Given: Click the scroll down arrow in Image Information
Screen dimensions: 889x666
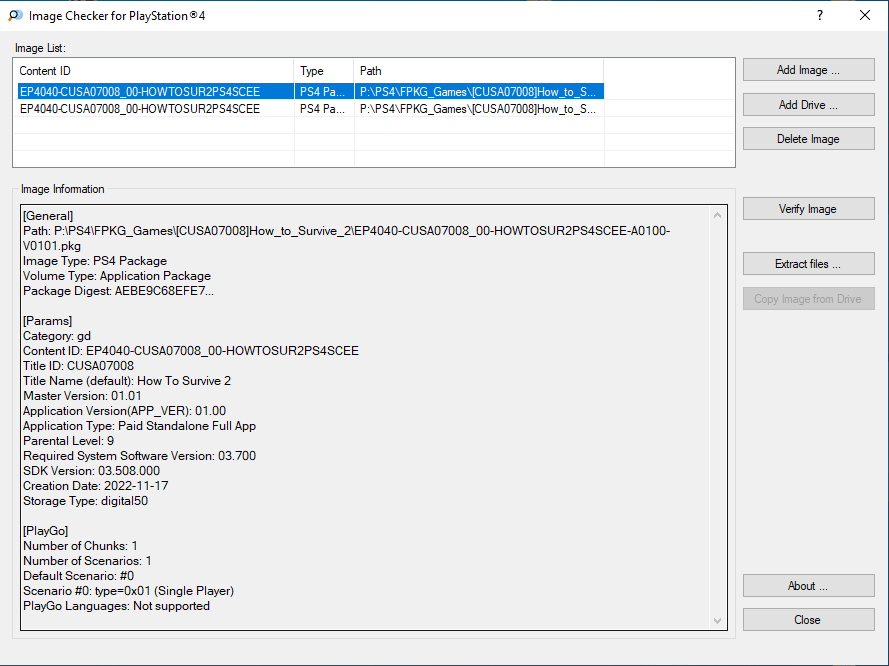Looking at the screenshot, I should point(717,621).
